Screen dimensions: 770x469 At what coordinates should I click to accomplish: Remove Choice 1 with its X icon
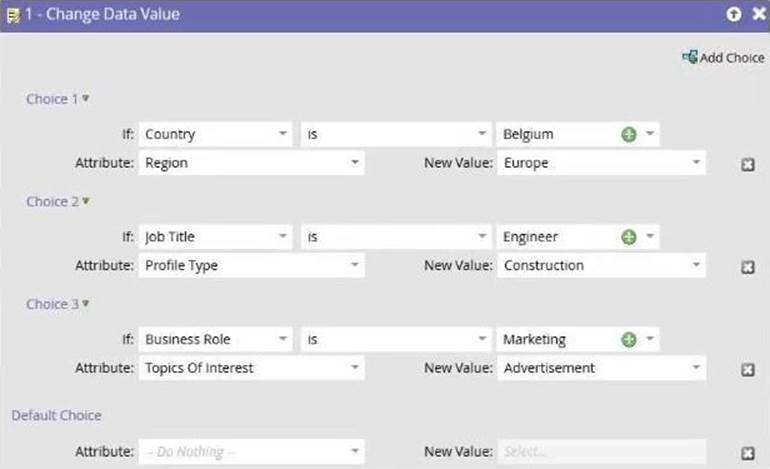(x=747, y=164)
